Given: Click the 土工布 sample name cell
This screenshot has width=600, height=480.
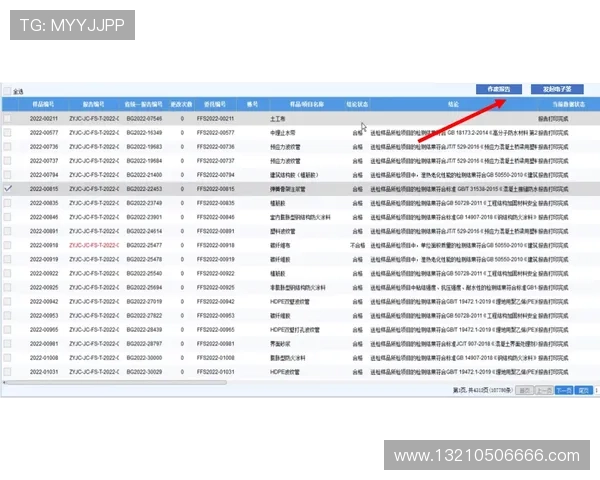Looking at the screenshot, I should tap(277, 119).
